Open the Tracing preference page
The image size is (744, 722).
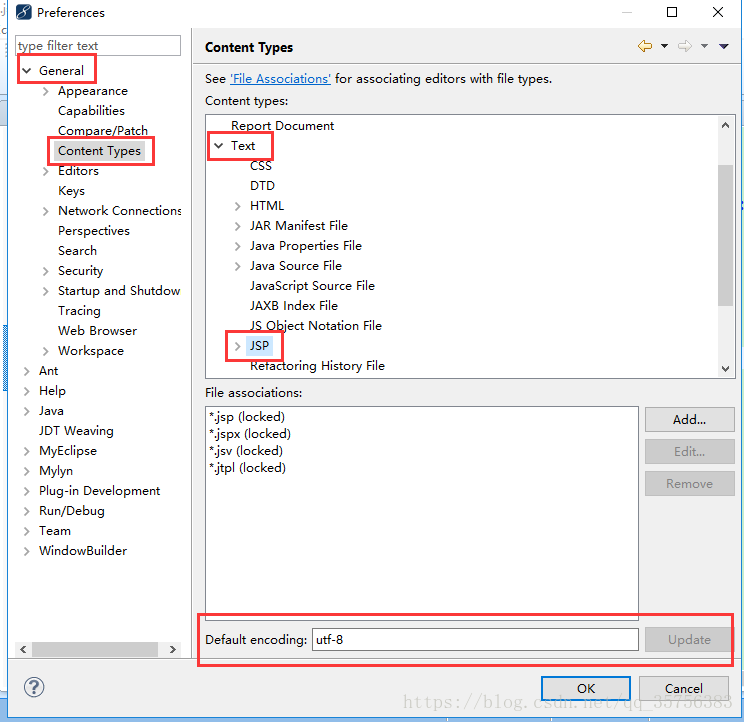(x=79, y=311)
